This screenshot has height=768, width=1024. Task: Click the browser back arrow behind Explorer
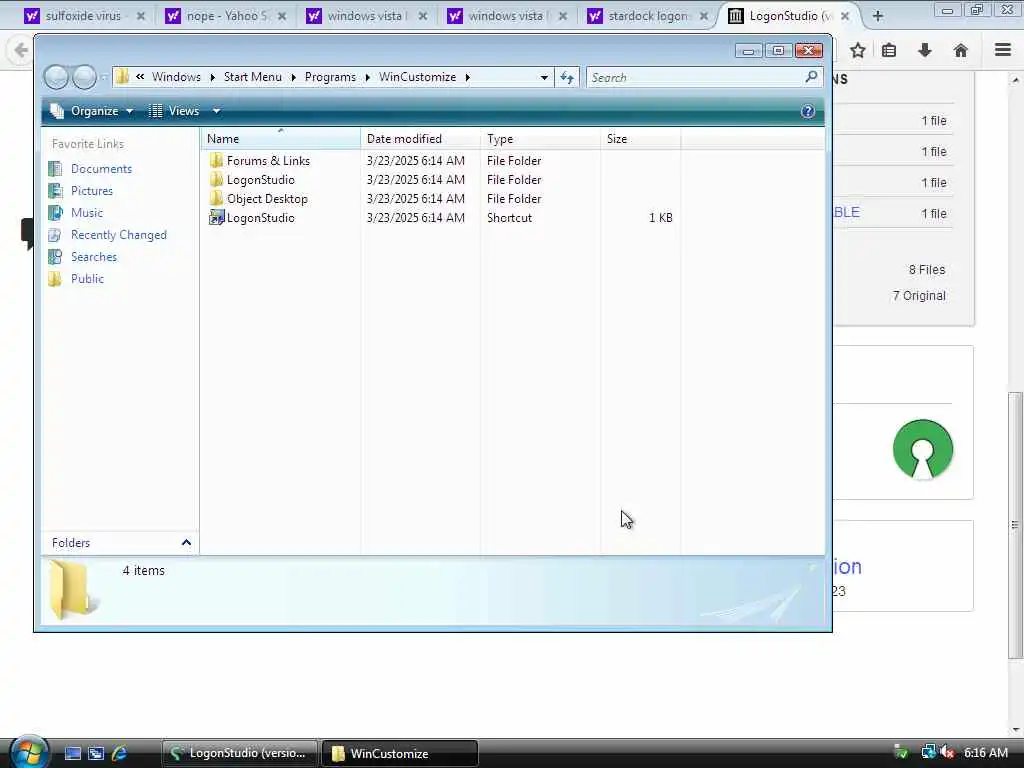pyautogui.click(x=20, y=50)
